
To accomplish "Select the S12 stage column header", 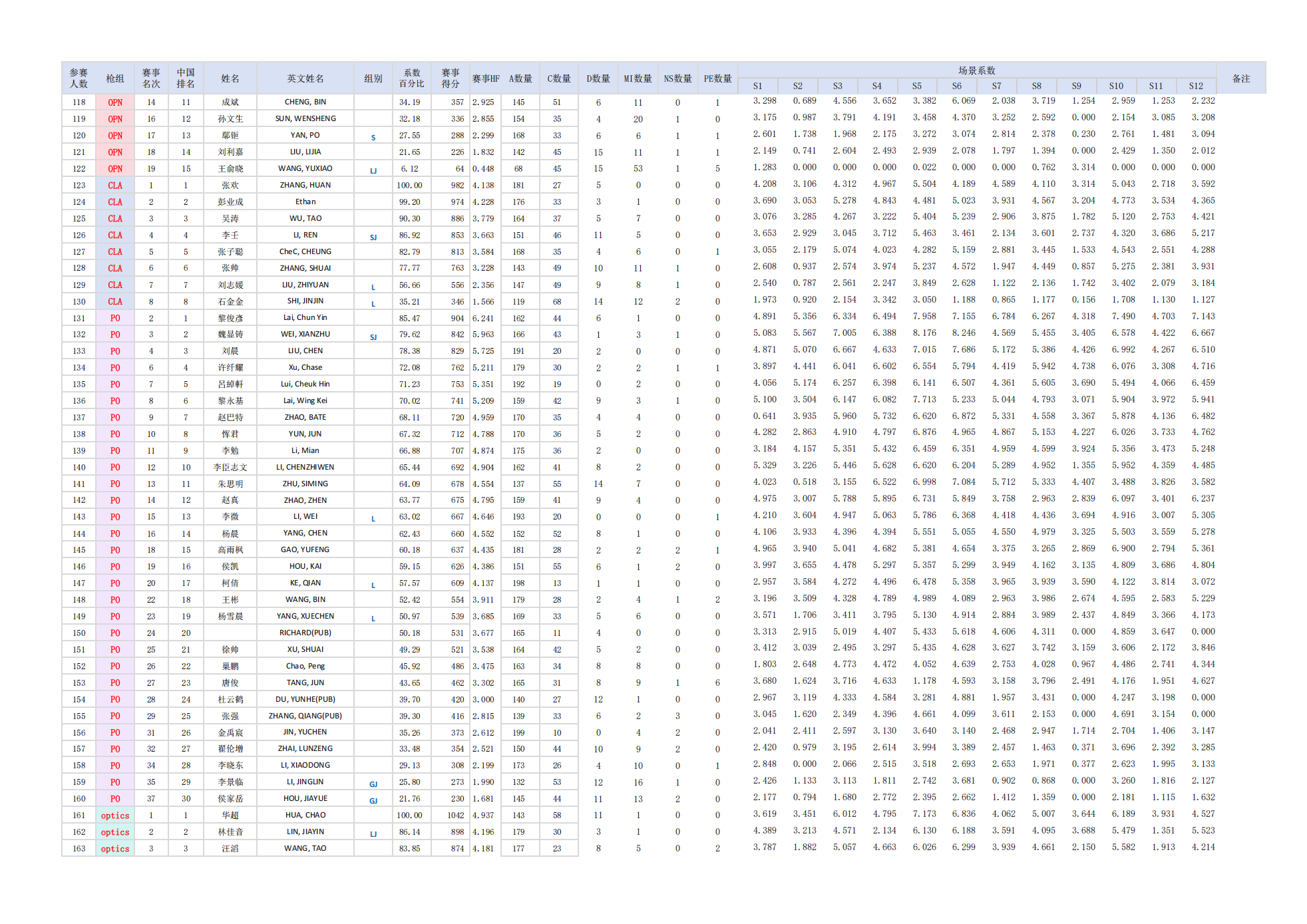I will tap(1196, 86).
